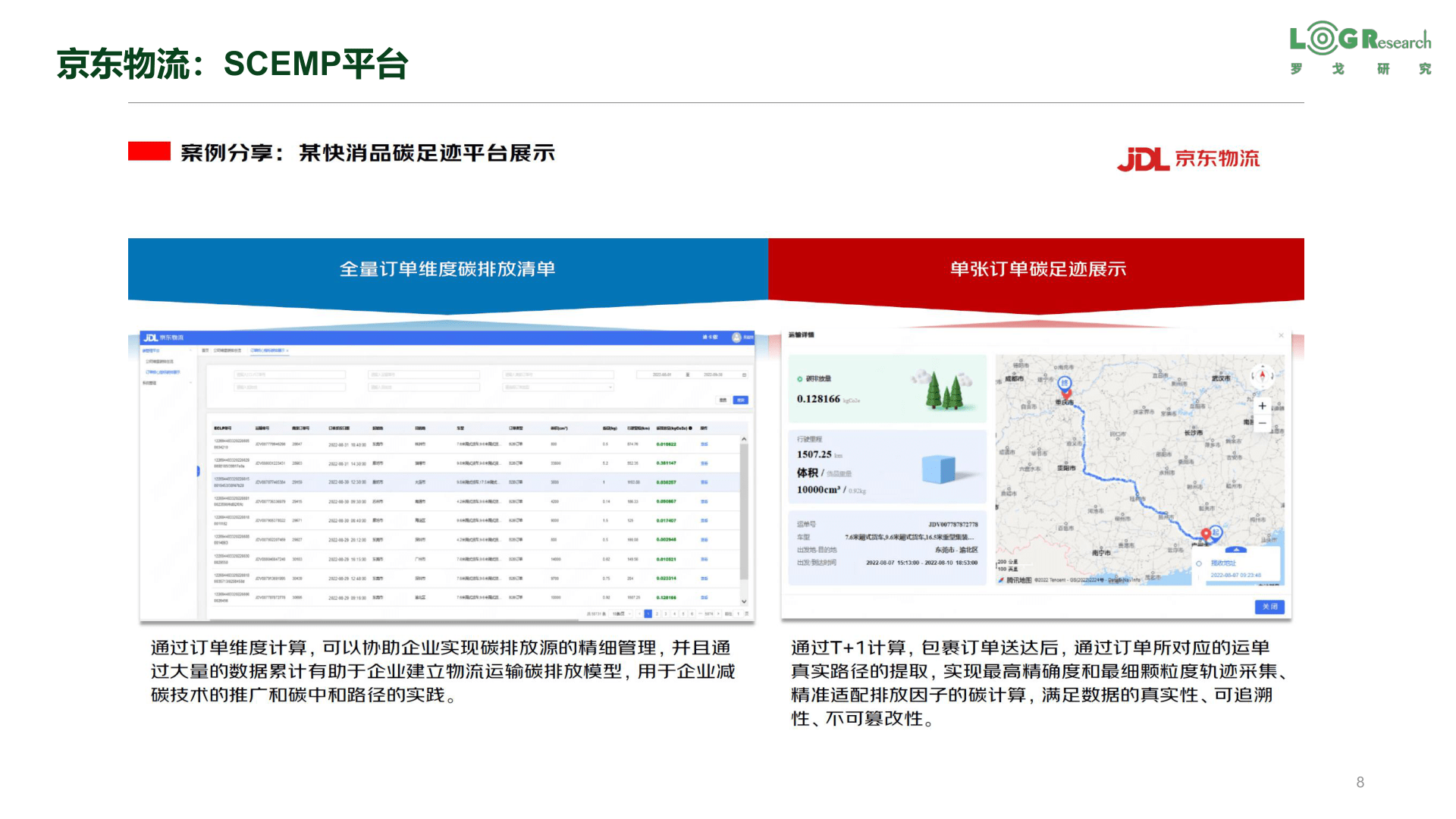Select the active order carbon footprint tab
This screenshot has height=819, width=1456.
pos(268,350)
